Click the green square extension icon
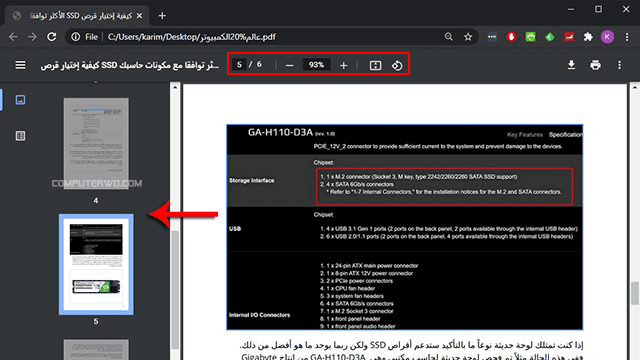Image resolution: width=640 pixels, height=360 pixels. (530, 37)
